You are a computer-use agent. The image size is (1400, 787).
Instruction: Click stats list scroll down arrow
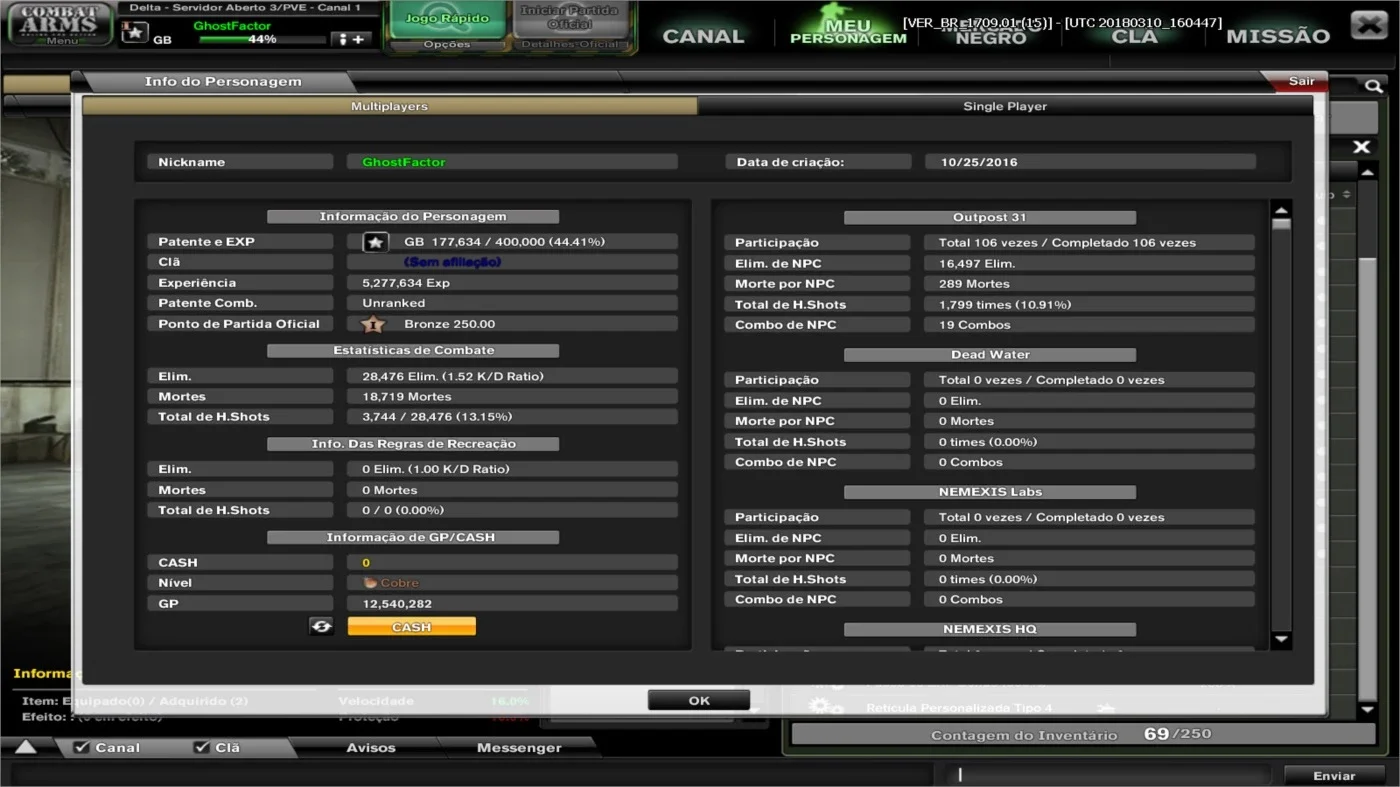point(1281,639)
